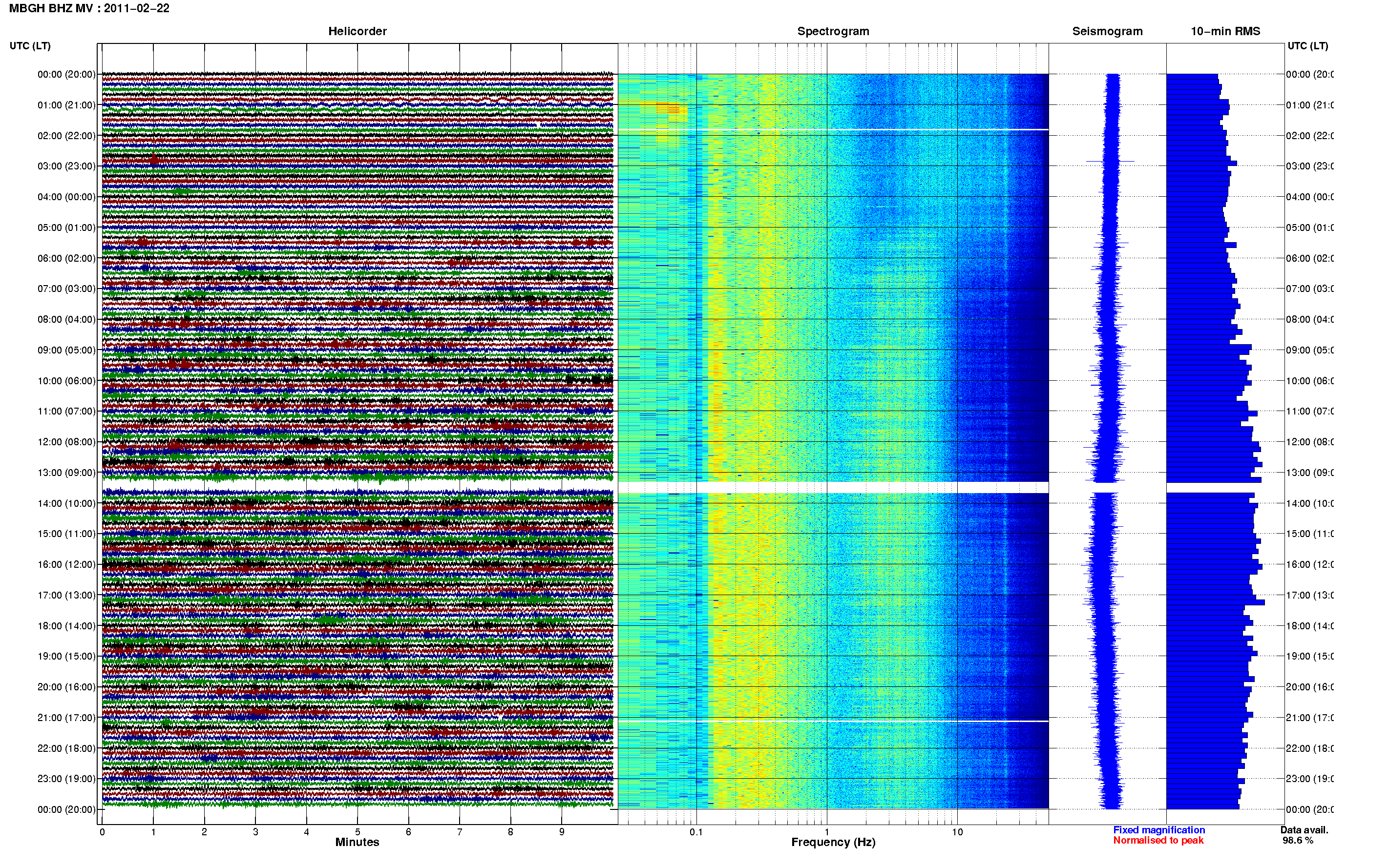The image size is (1389, 868).
Task: Click the '09:00 (05:00)' left time label
Action: (x=66, y=350)
